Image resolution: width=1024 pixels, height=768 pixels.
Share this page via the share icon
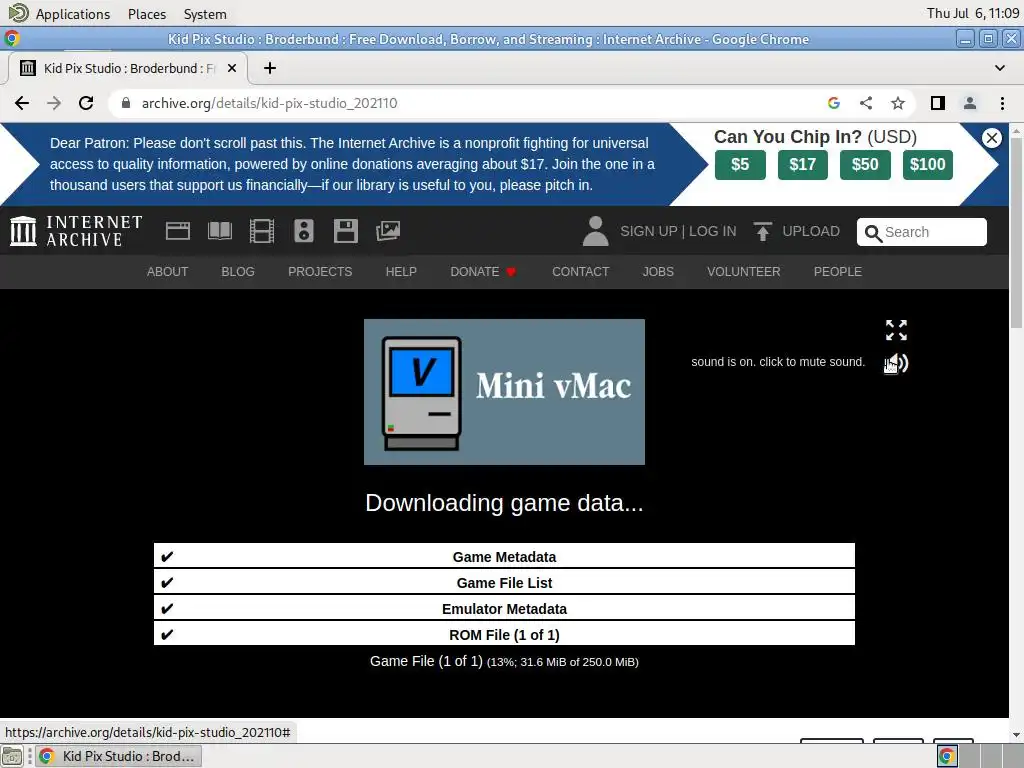866,103
